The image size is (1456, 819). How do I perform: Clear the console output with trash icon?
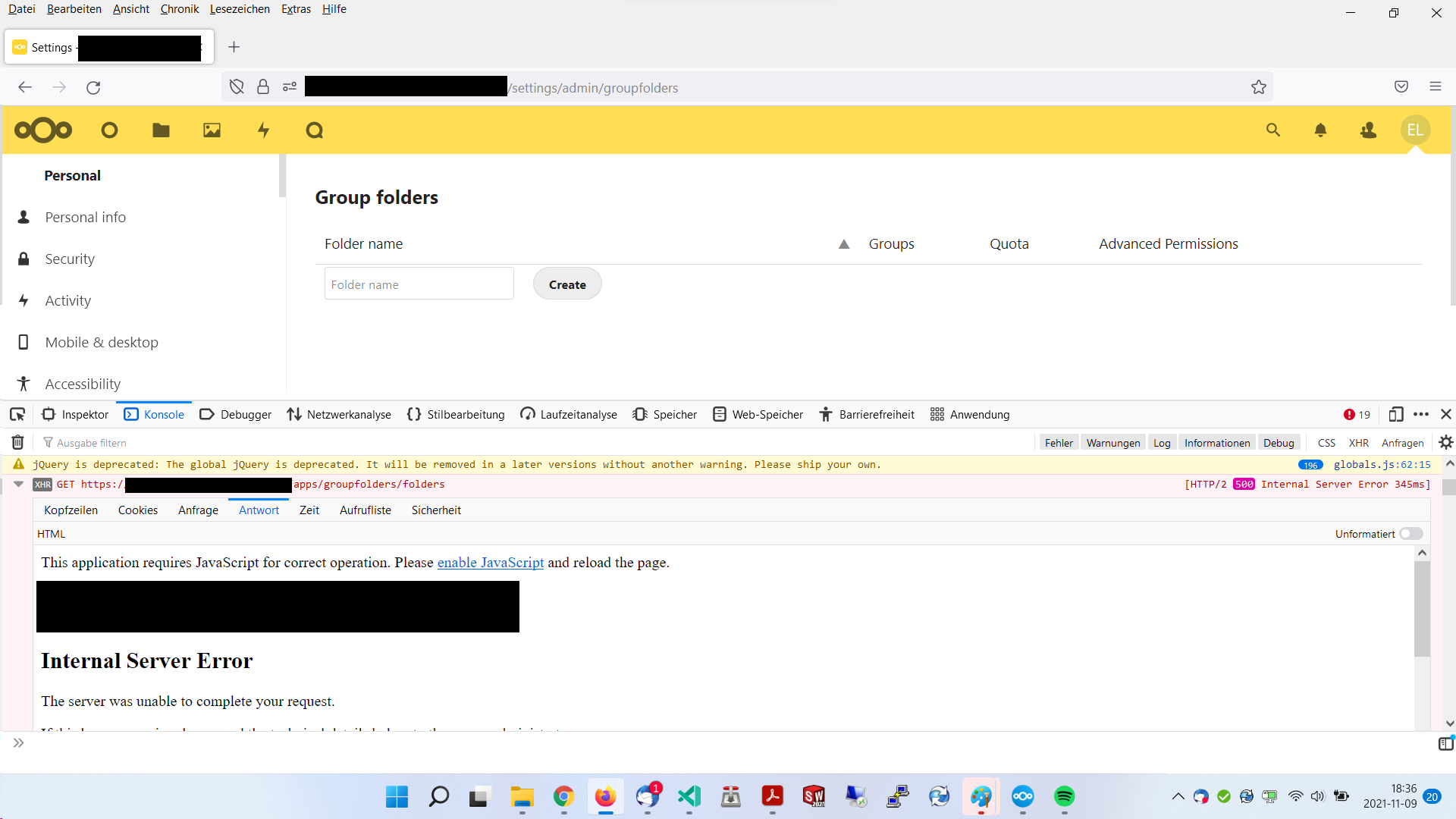click(16, 442)
